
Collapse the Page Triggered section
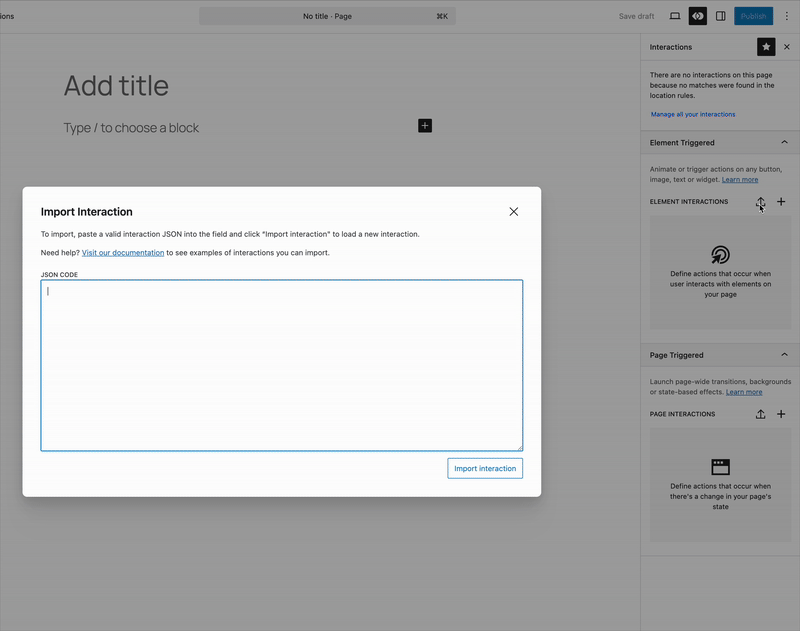pyautogui.click(x=784, y=355)
